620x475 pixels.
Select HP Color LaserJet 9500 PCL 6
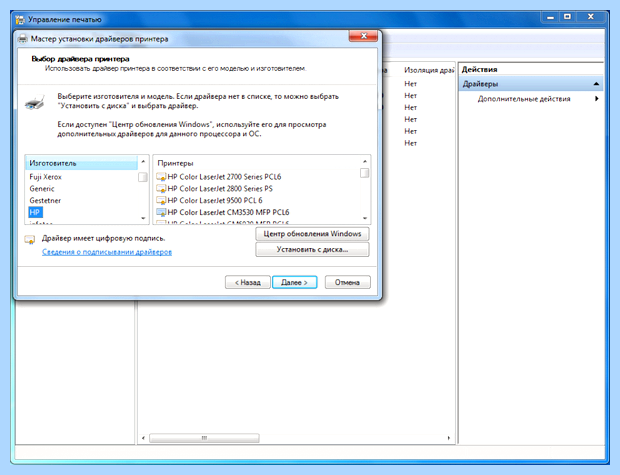[215, 201]
